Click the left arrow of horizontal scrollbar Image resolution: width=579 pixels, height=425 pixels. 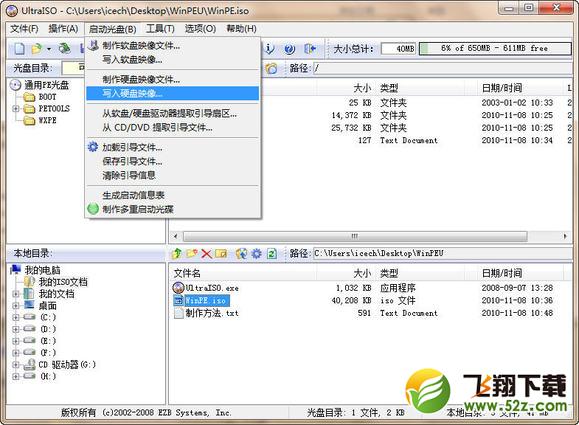pyautogui.click(x=176, y=236)
